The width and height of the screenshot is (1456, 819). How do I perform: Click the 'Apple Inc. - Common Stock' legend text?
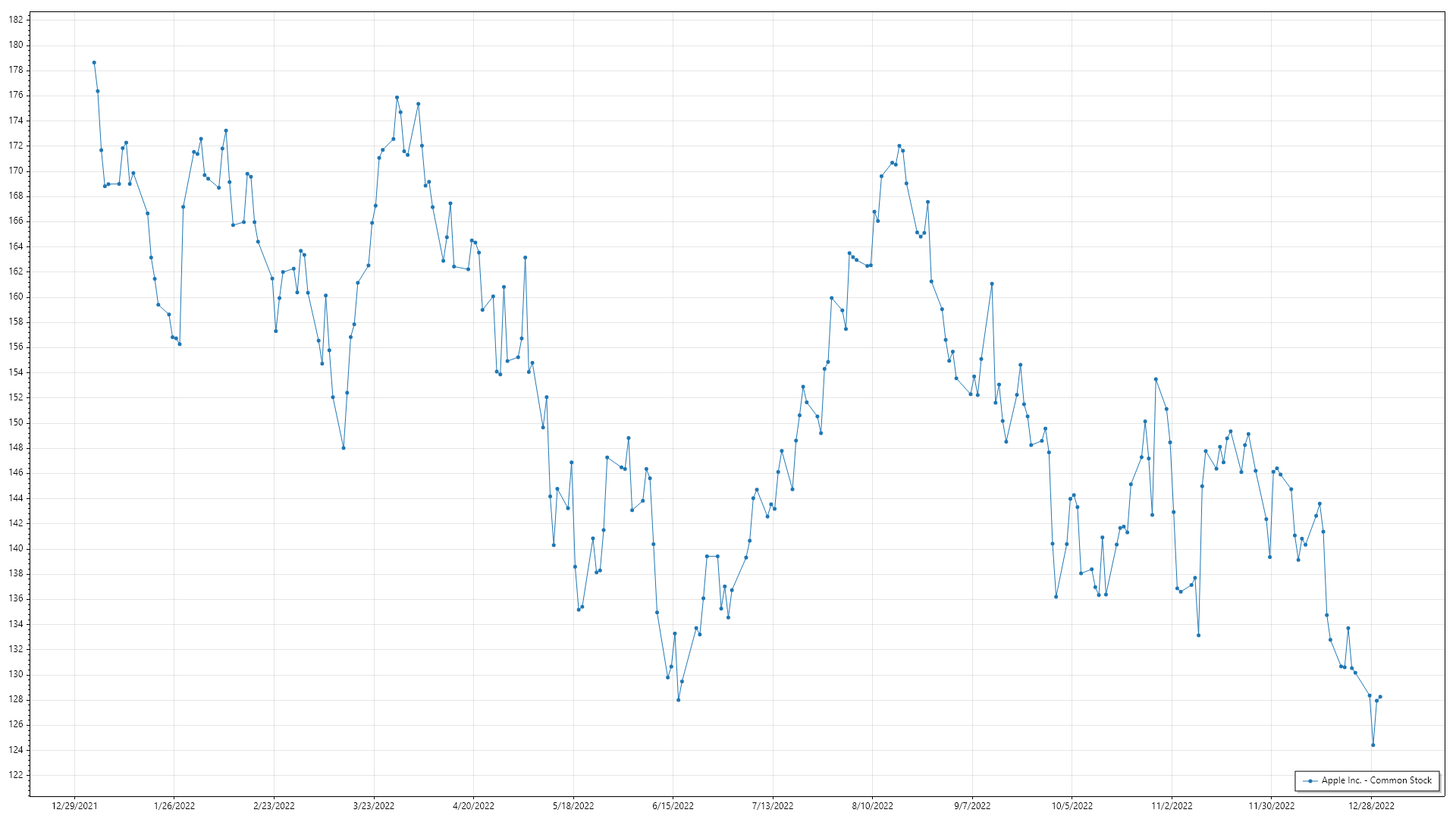coord(1377,780)
